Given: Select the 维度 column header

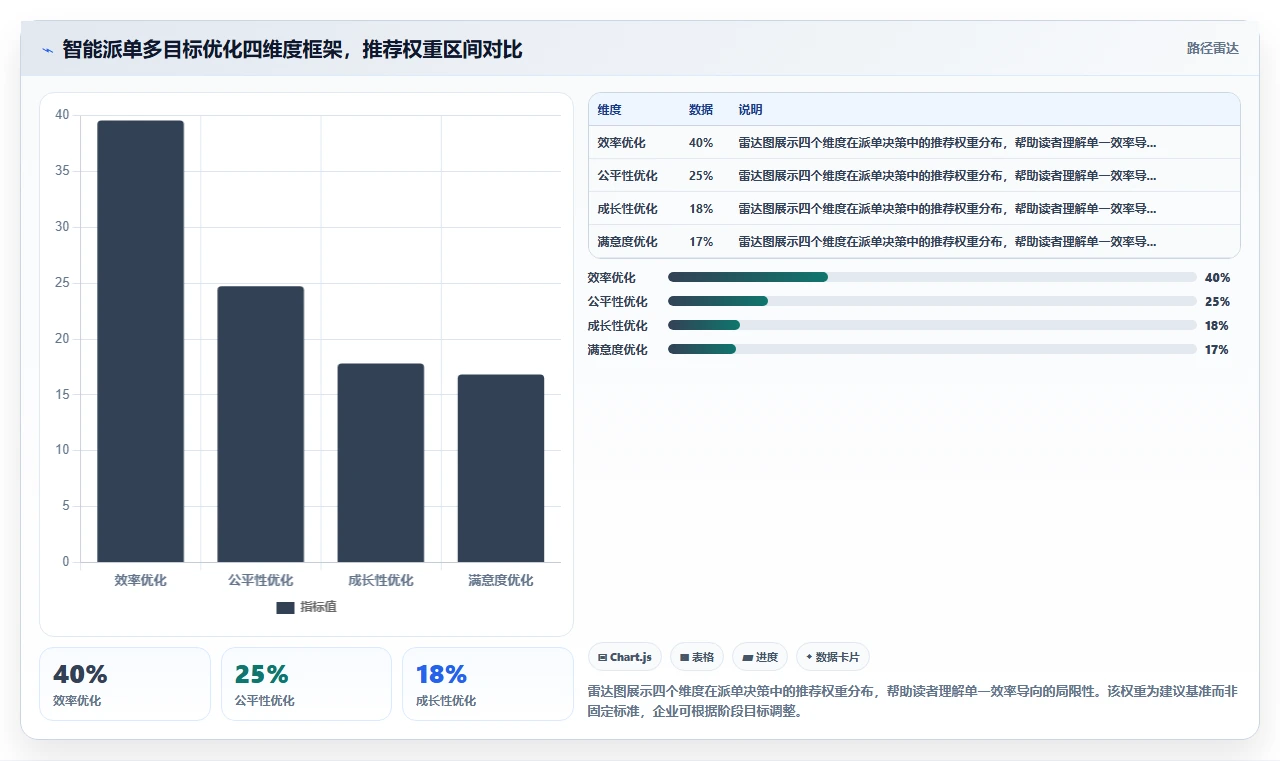Looking at the screenshot, I should click(610, 110).
